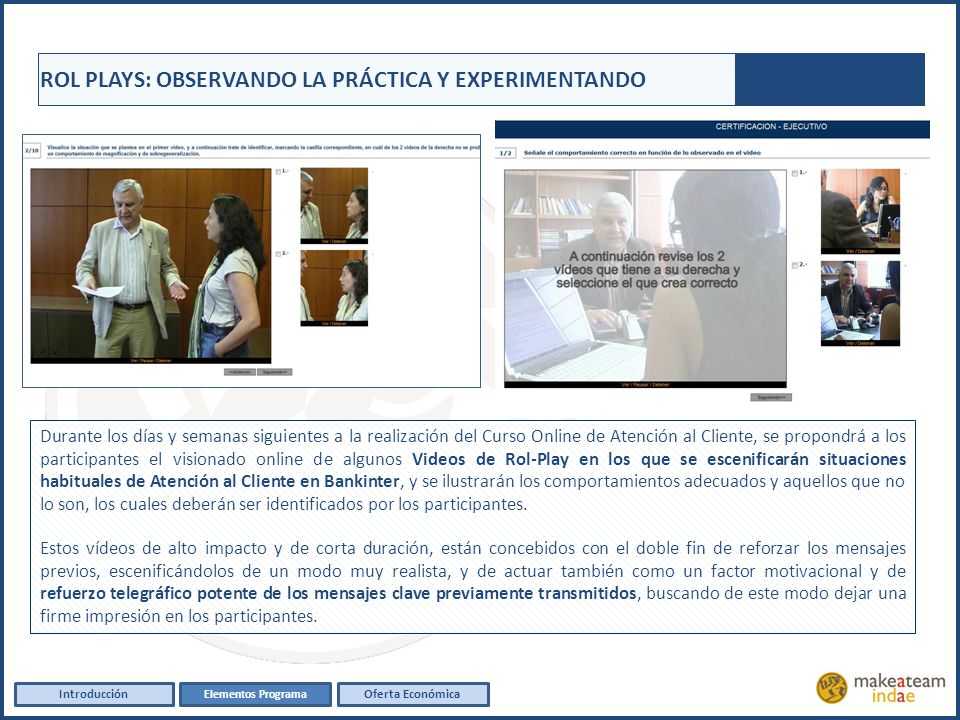Click Ver / Detener under left option 1 thumbnail
The image size is (960, 720).
(x=334, y=241)
